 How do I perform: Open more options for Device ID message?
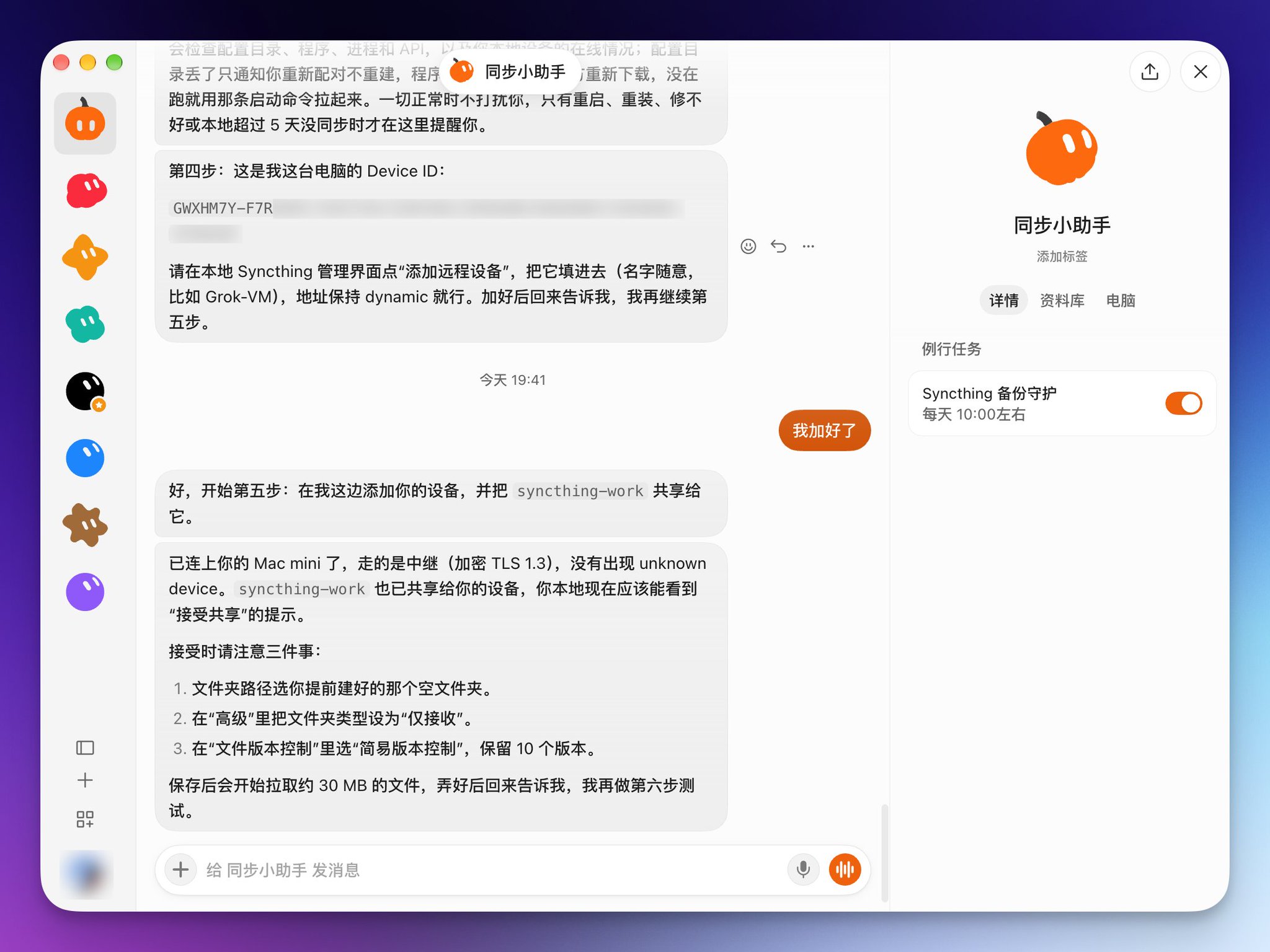pos(808,247)
